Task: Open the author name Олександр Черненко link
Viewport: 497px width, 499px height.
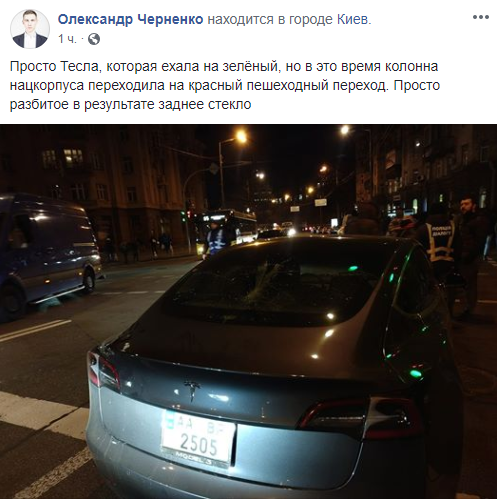Action: (130, 20)
